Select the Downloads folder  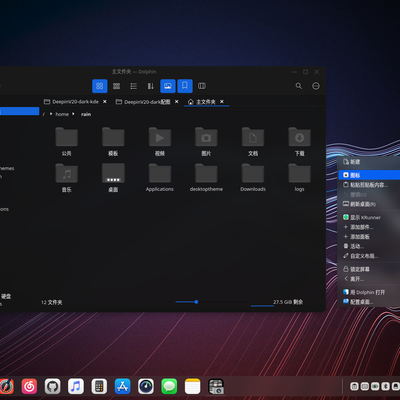point(253,178)
